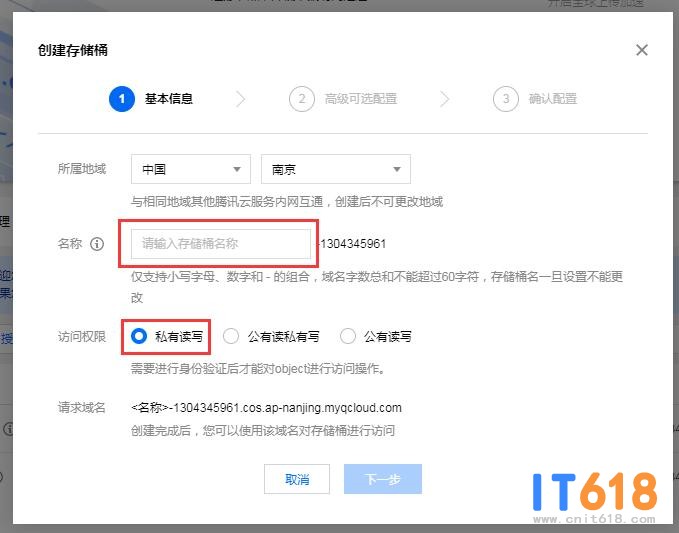The image size is (679, 533).
Task: Click the 创建存储桶 dialog title
Action: click(73, 50)
